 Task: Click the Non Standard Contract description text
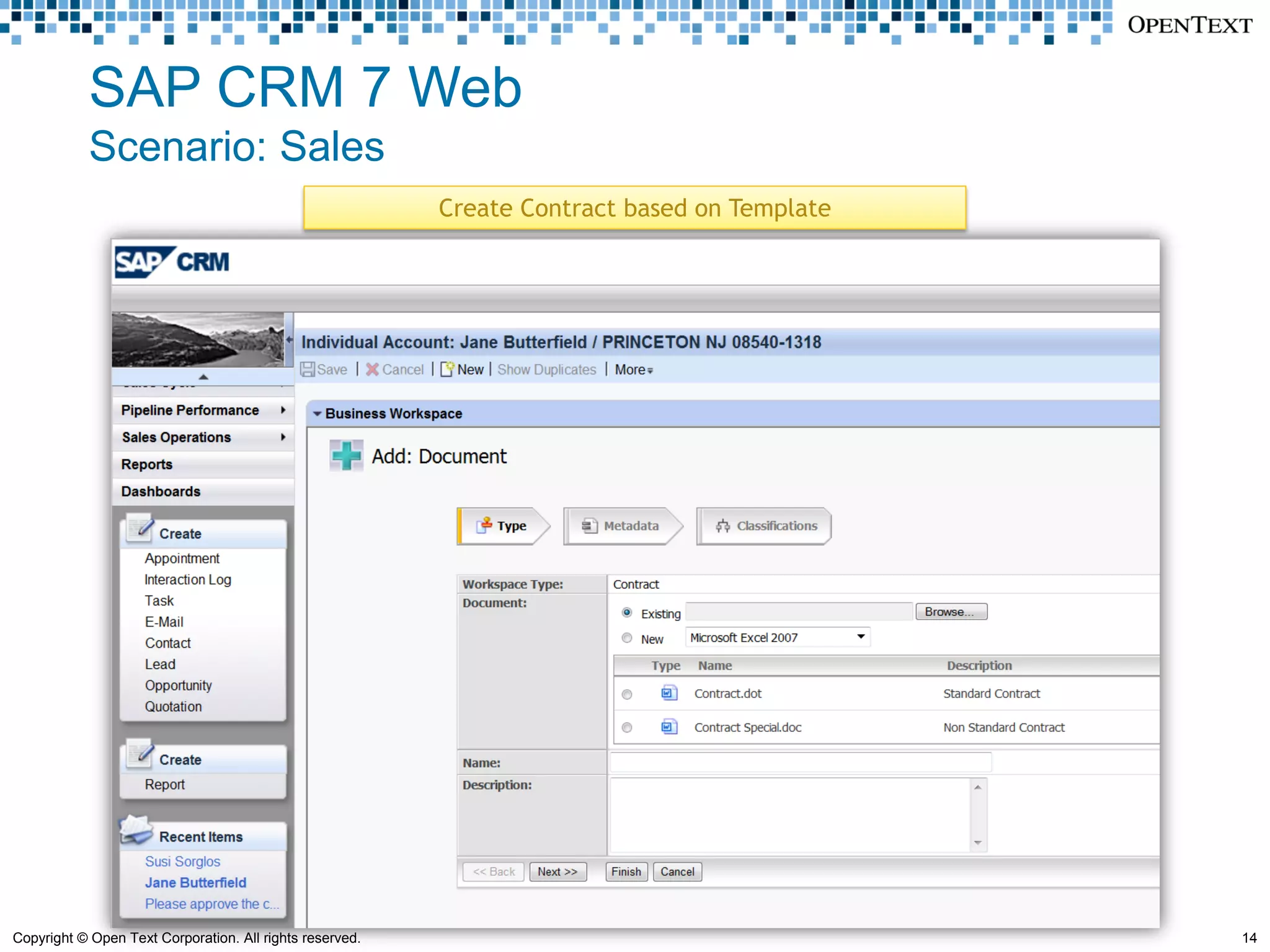[x=1004, y=727]
